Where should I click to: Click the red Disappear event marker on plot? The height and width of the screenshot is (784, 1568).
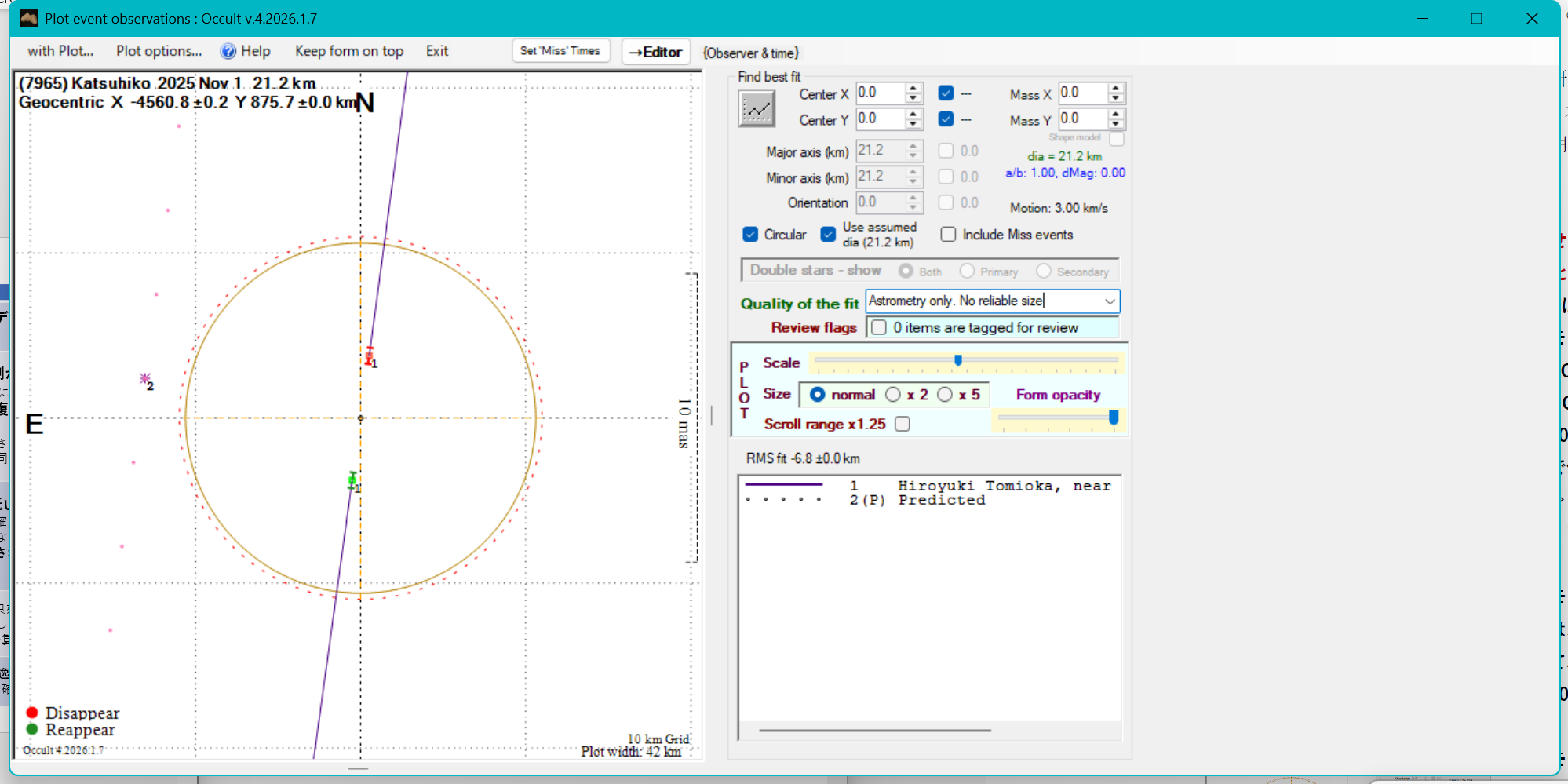(370, 356)
